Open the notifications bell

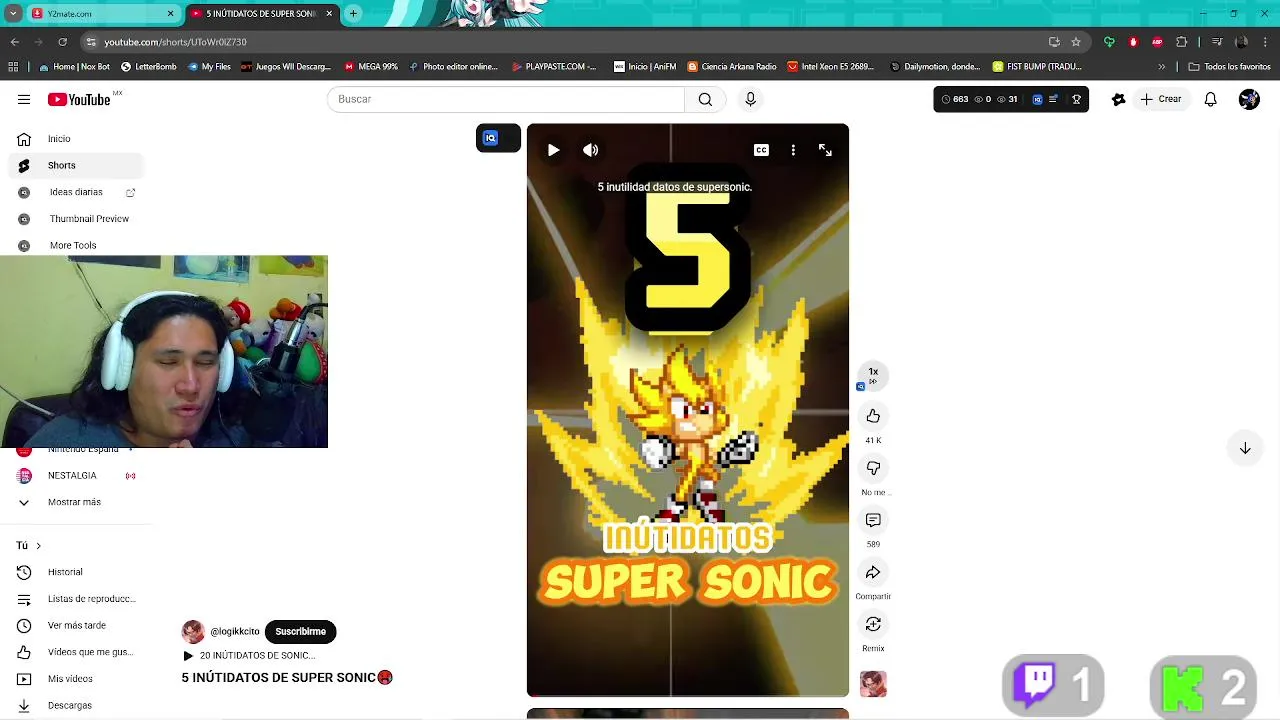[1210, 99]
